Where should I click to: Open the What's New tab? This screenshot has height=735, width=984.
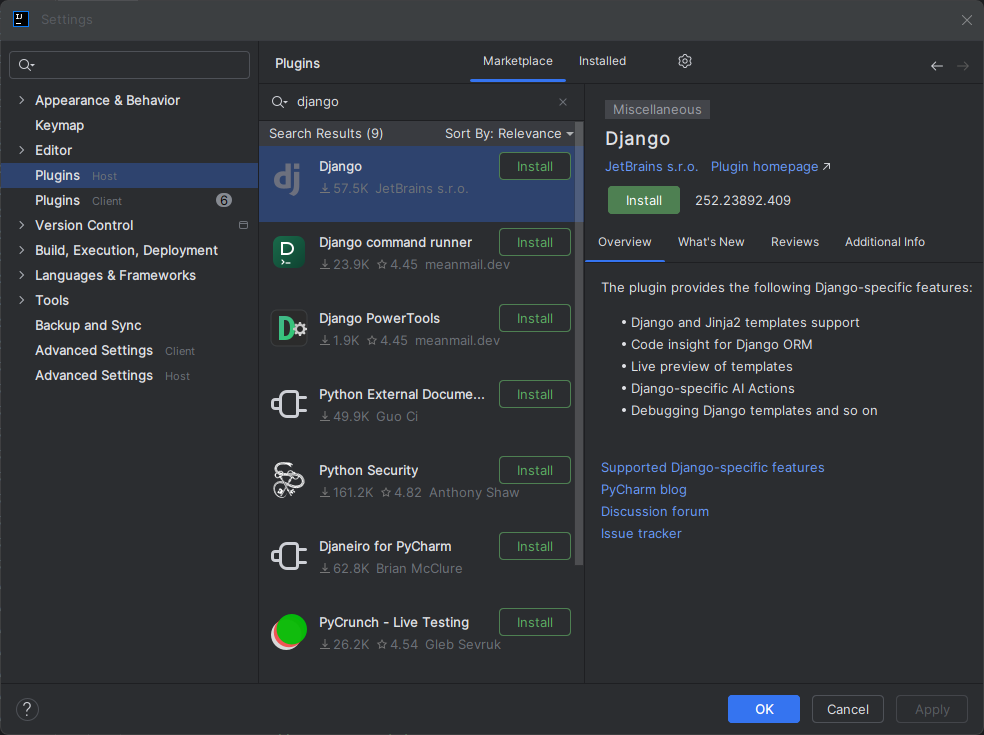(711, 242)
